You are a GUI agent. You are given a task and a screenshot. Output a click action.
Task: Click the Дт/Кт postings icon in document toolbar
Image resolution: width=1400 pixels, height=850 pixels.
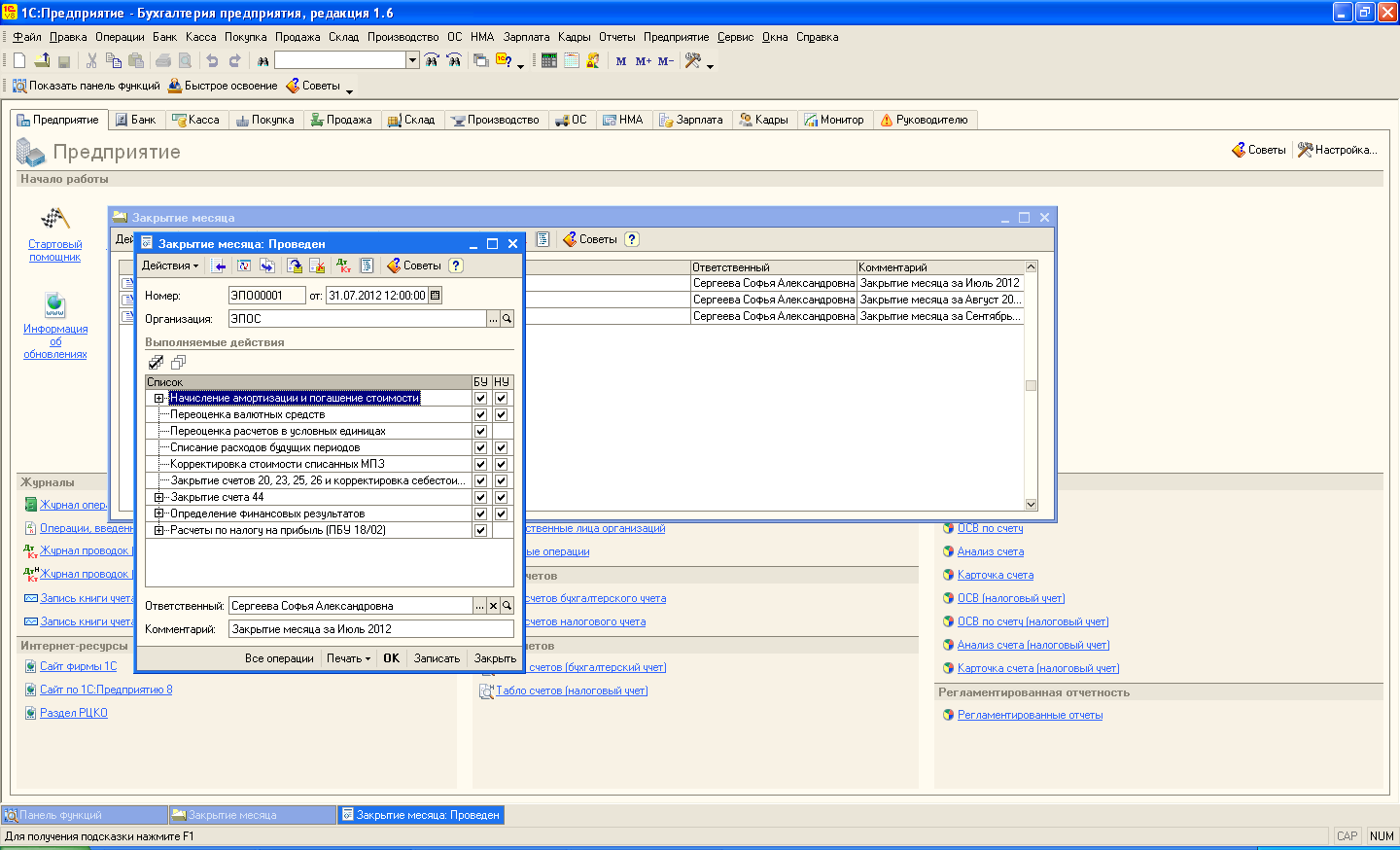(343, 266)
